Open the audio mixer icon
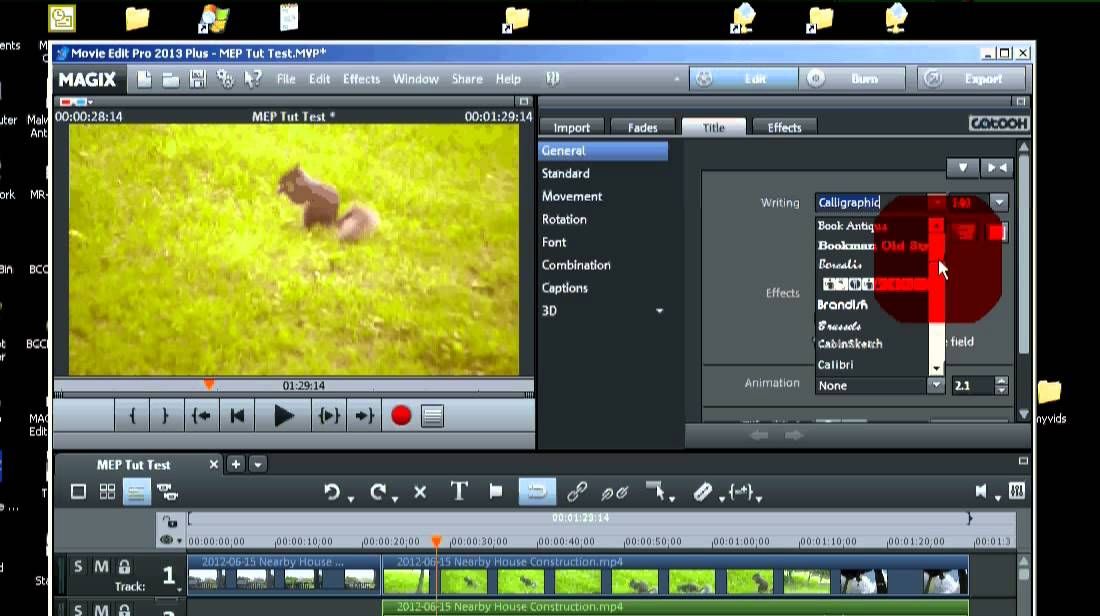The width and height of the screenshot is (1100, 616). point(1017,491)
